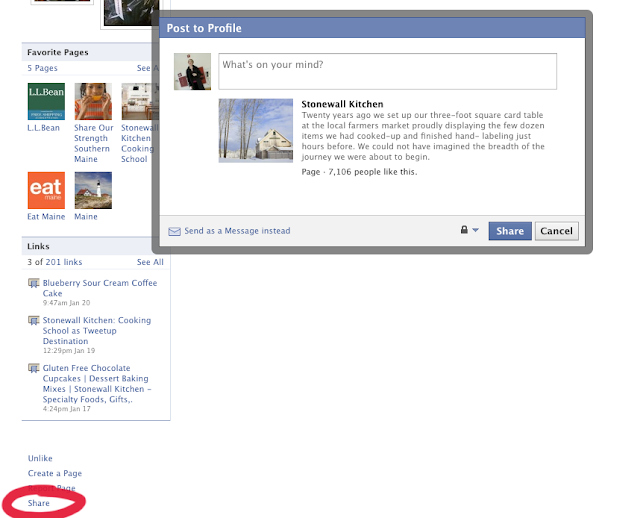Open Gluten Free Chocolate Cupcakes link
The height and width of the screenshot is (518, 640).
pos(97,384)
